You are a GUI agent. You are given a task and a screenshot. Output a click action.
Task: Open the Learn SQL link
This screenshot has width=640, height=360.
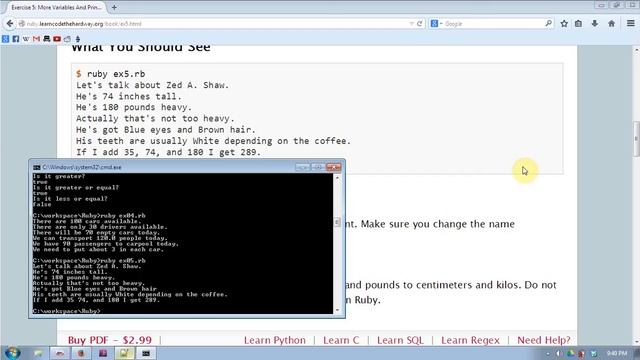(400, 340)
